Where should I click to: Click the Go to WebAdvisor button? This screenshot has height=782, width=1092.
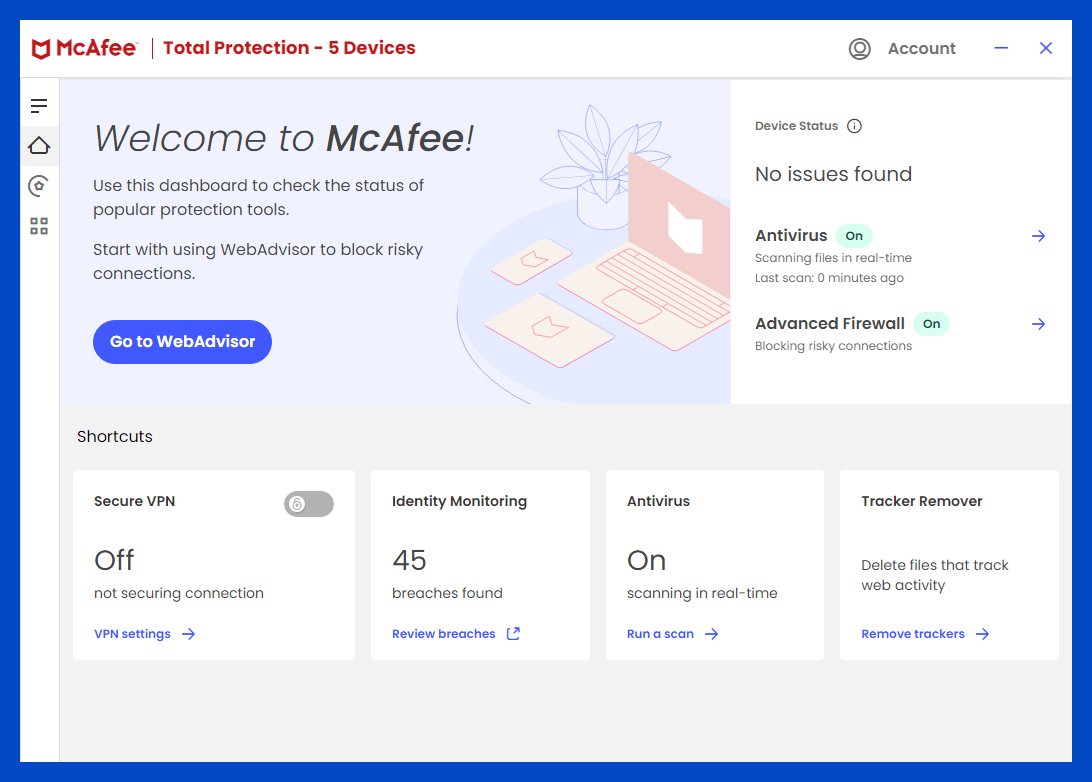point(182,341)
